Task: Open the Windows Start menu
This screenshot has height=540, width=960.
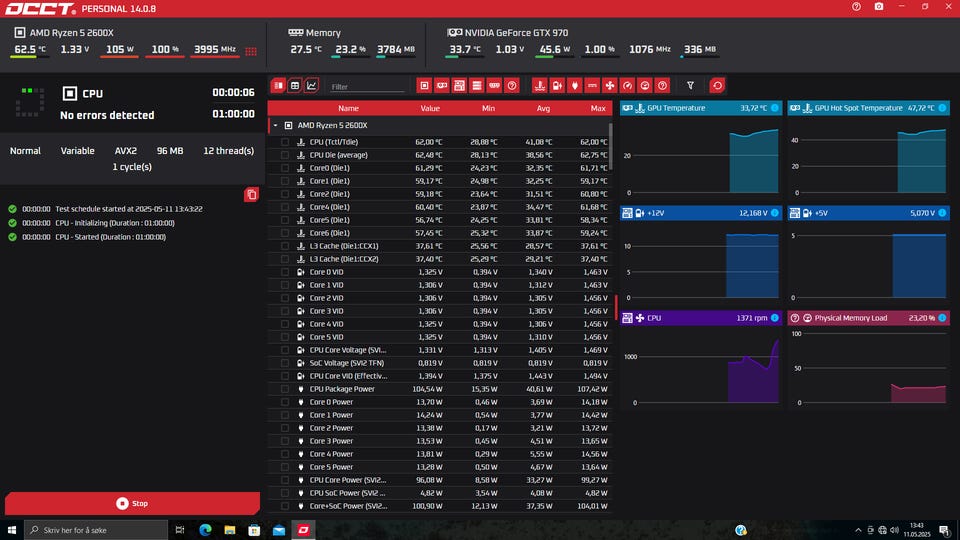Action: pyautogui.click(x=12, y=530)
